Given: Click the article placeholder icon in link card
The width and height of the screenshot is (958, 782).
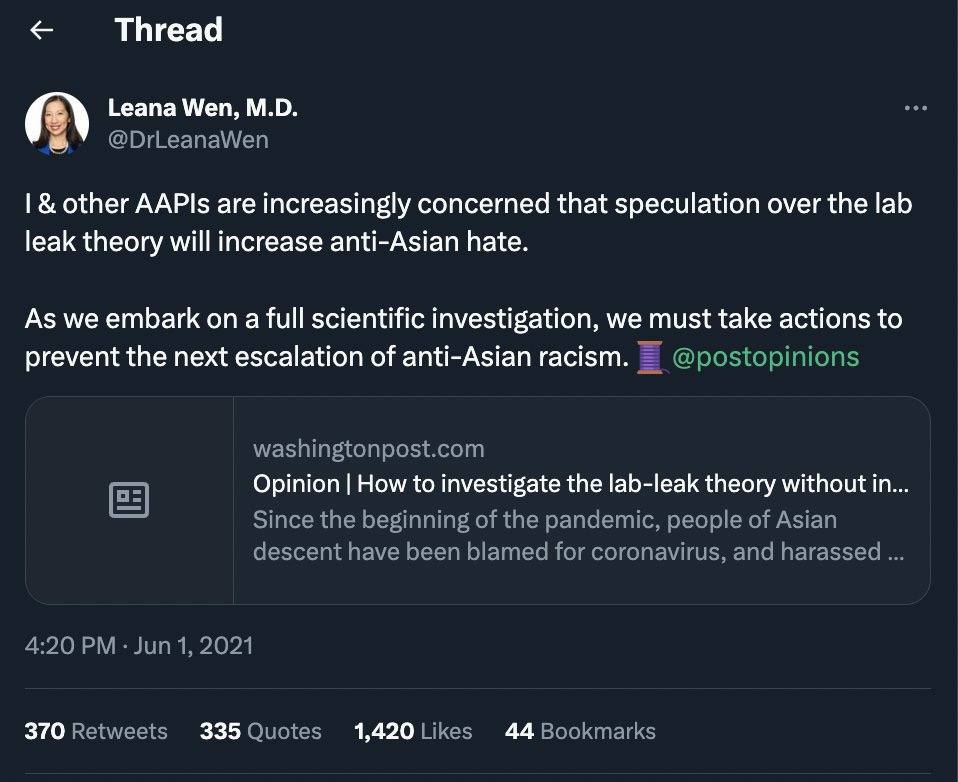Looking at the screenshot, I should coord(129,500).
